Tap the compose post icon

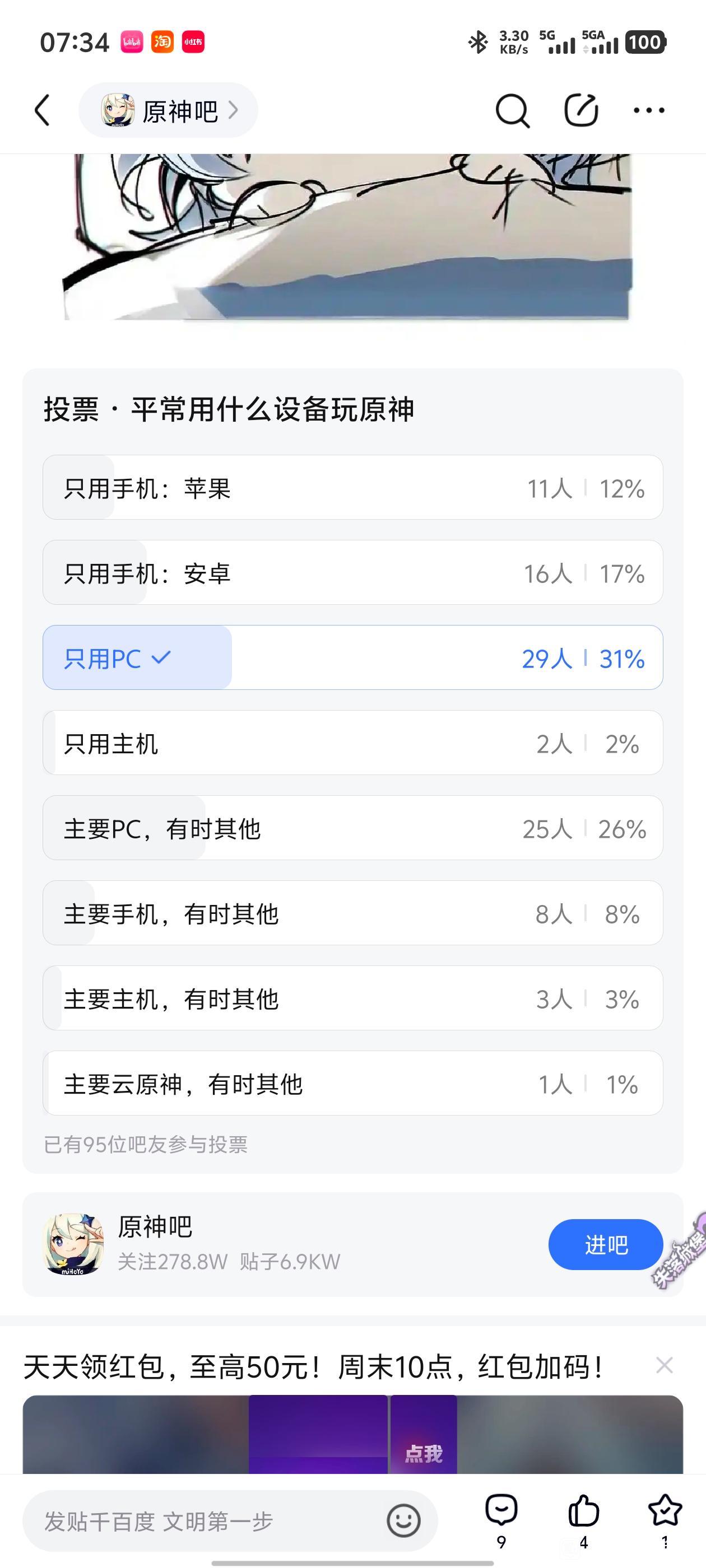coord(580,110)
